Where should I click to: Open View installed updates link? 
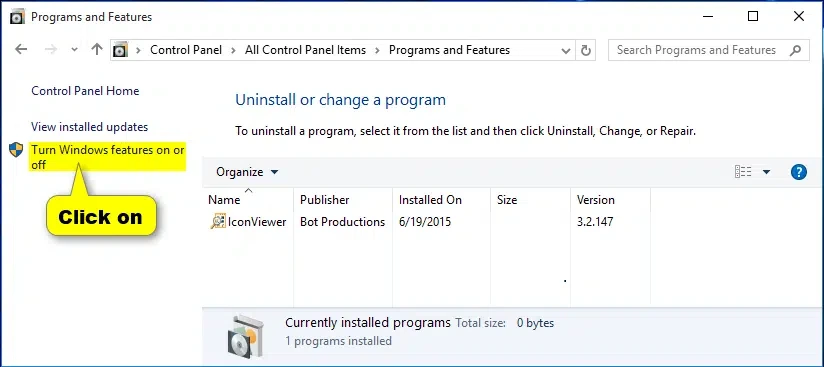(89, 127)
